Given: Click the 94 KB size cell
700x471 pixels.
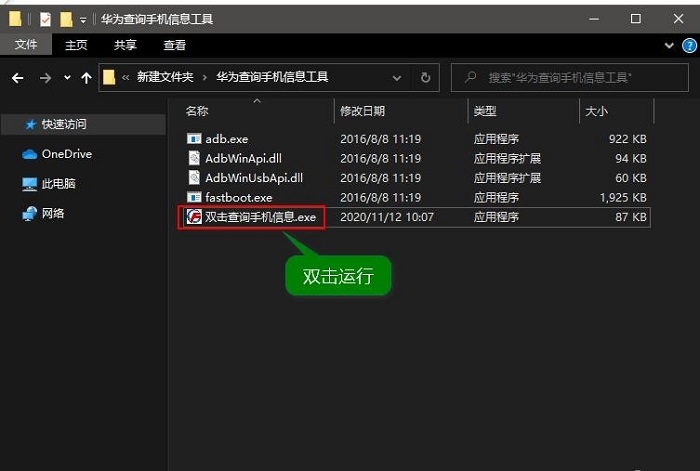Looking at the screenshot, I should point(631,158).
